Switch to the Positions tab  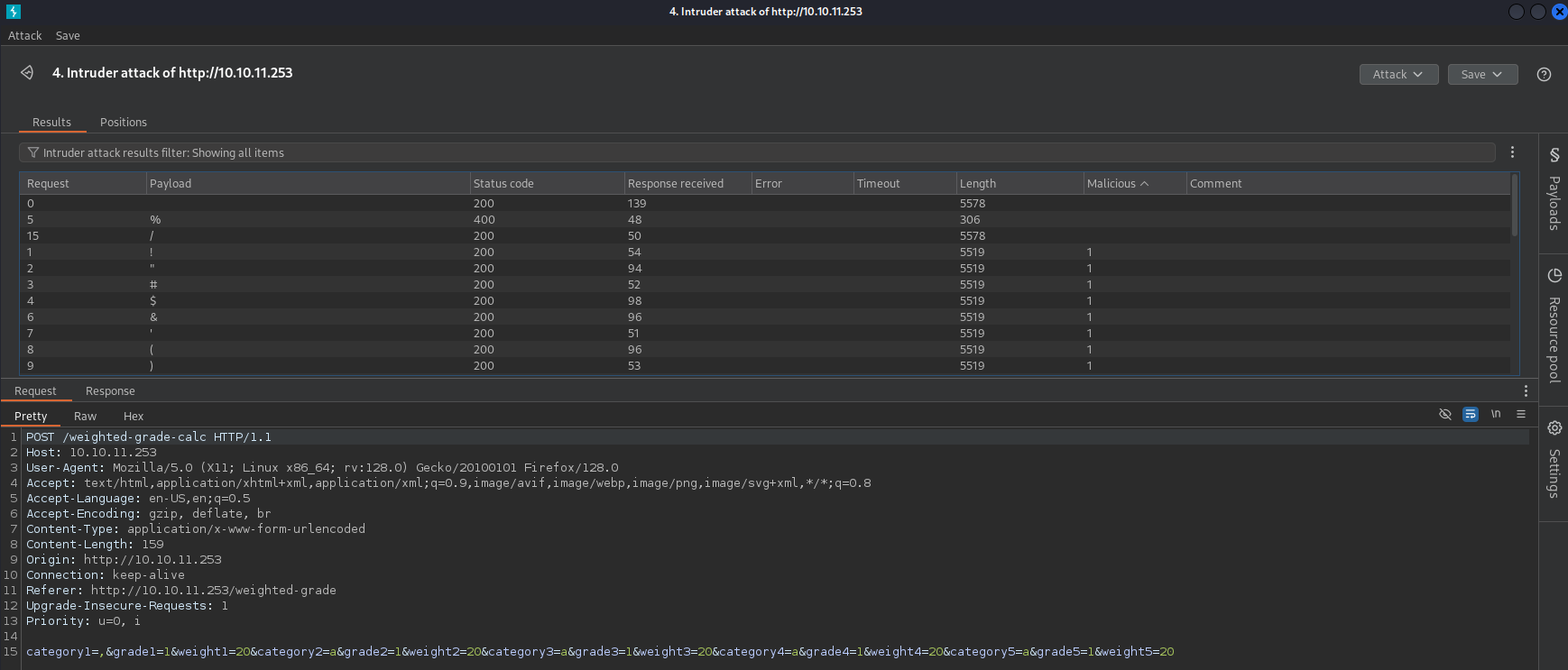(124, 122)
